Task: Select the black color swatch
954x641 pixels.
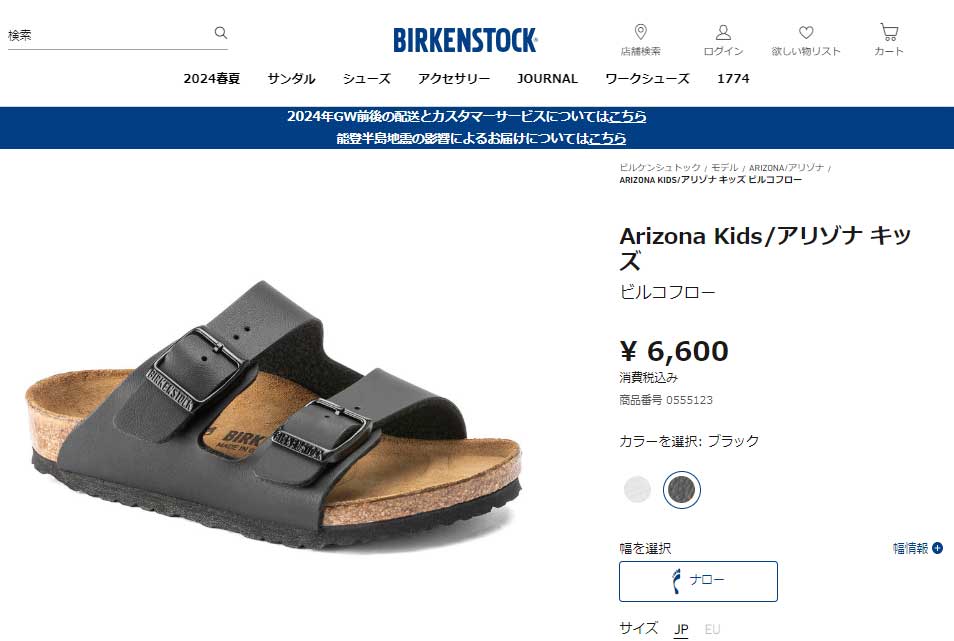Action: point(681,489)
